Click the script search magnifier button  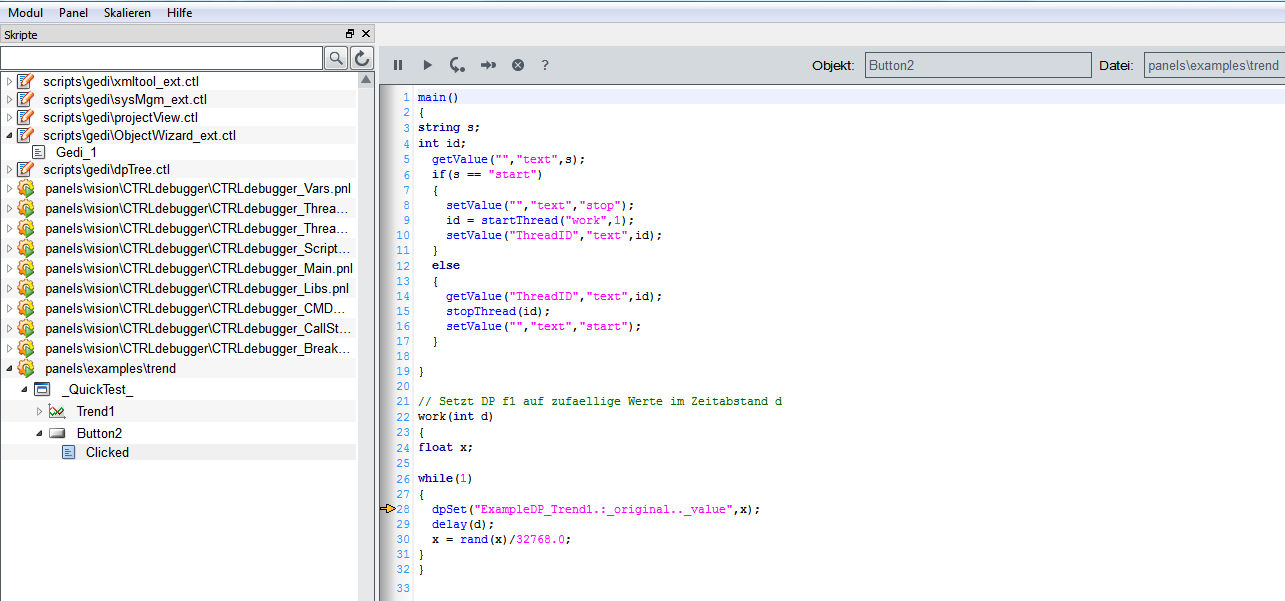(337, 58)
